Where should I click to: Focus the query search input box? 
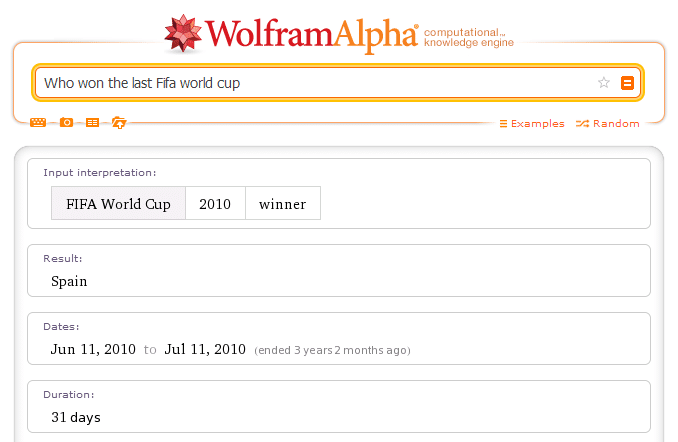coord(310,83)
